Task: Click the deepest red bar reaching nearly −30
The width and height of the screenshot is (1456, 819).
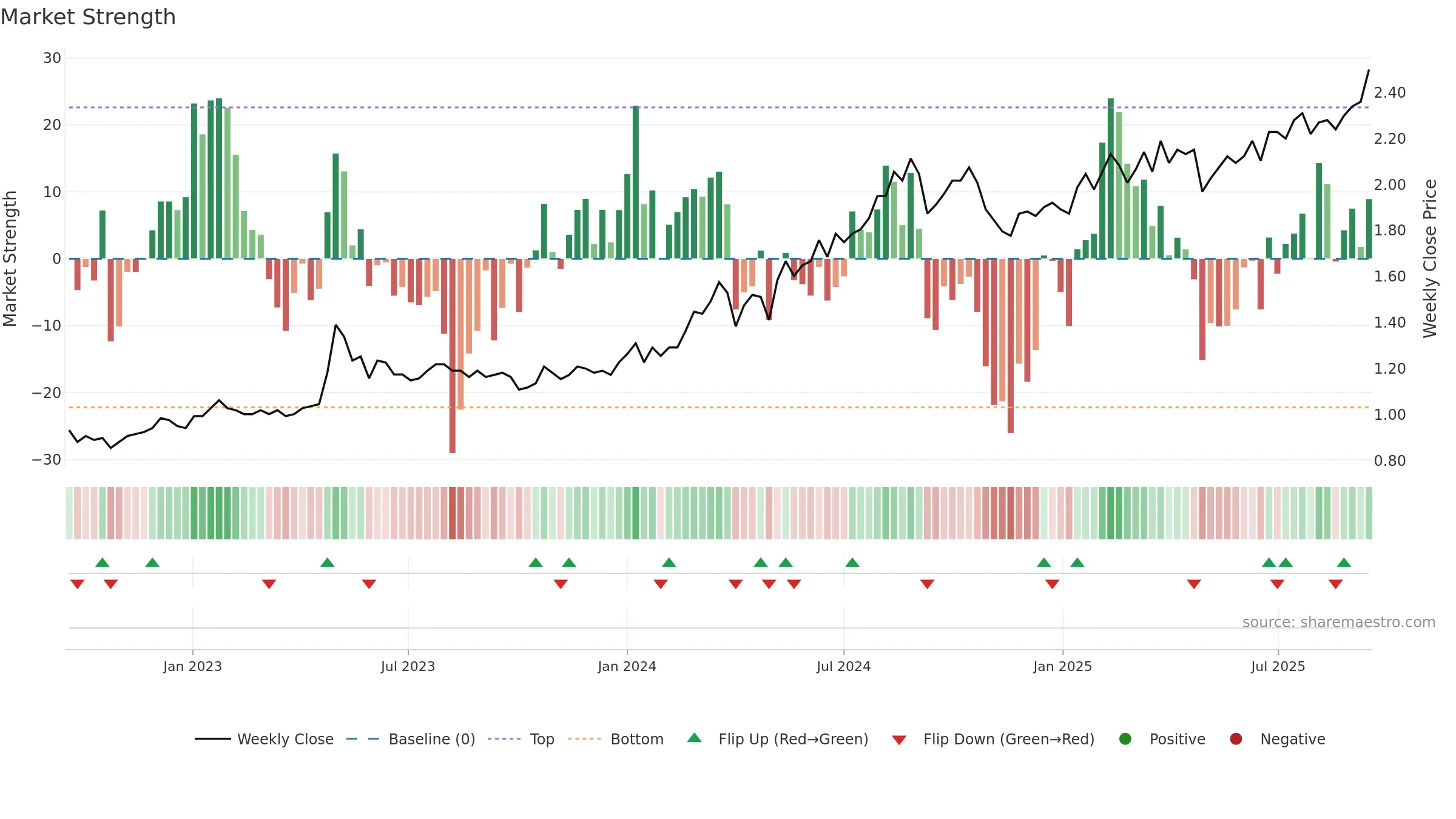Action: pyautogui.click(x=453, y=356)
